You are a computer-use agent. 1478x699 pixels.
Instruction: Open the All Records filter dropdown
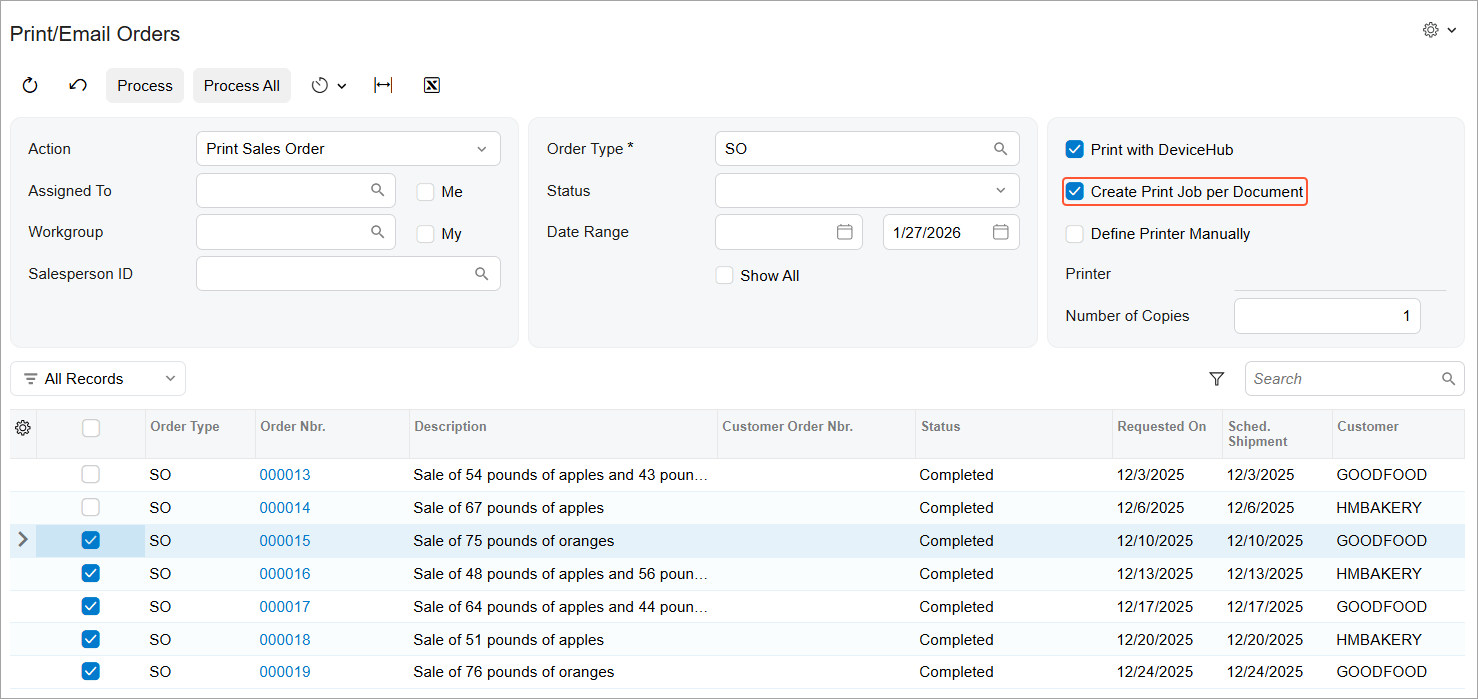click(x=98, y=379)
